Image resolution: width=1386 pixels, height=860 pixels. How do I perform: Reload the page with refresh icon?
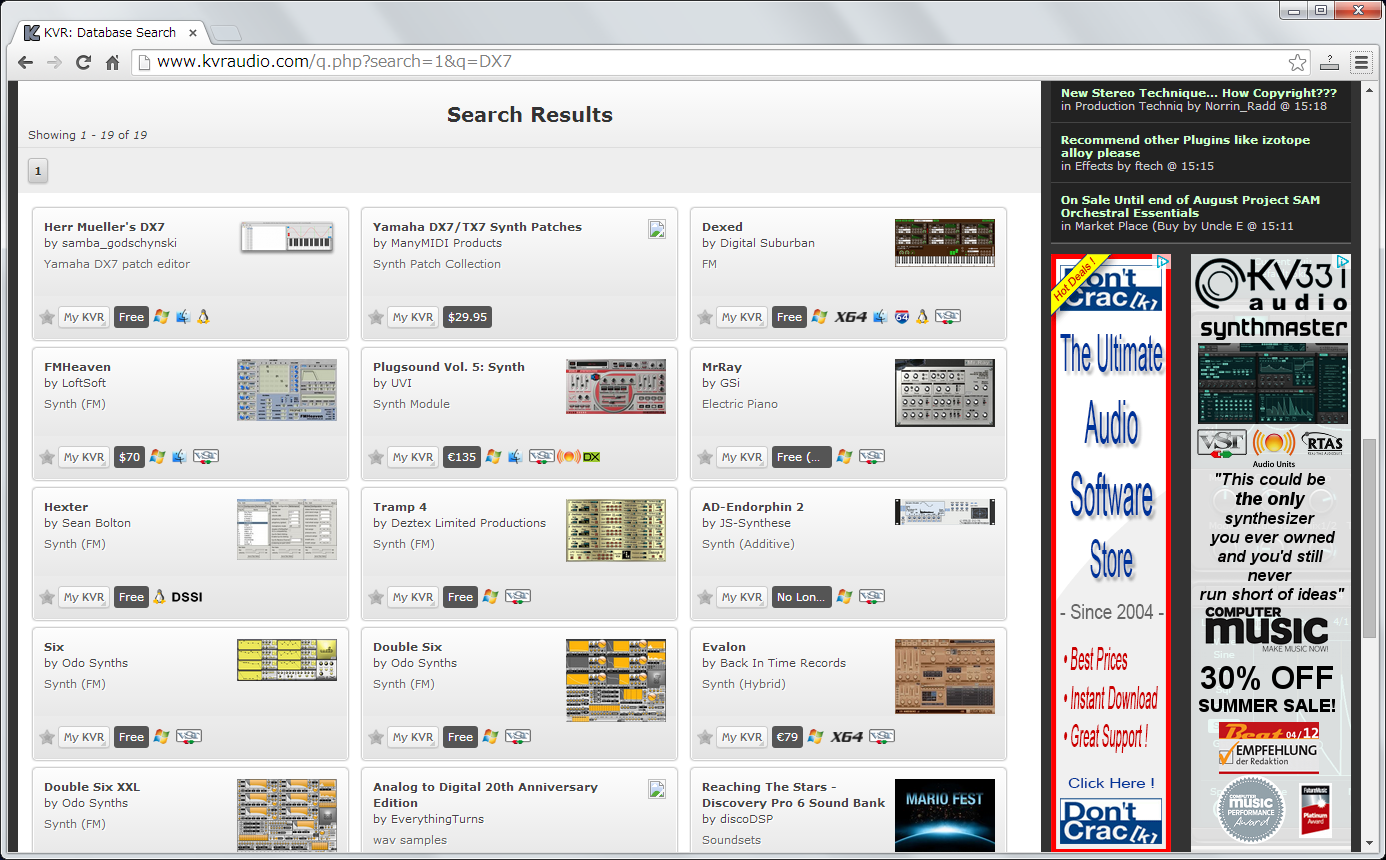click(84, 62)
